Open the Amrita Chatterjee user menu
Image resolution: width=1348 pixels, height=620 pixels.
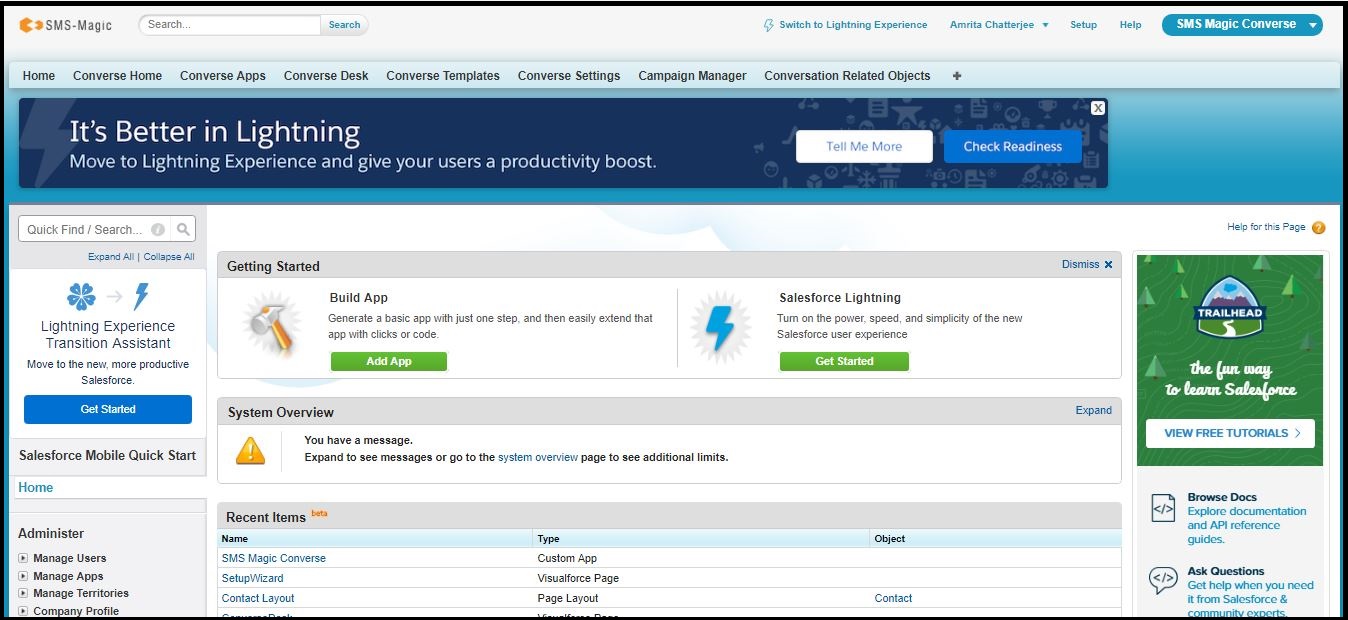pos(999,25)
